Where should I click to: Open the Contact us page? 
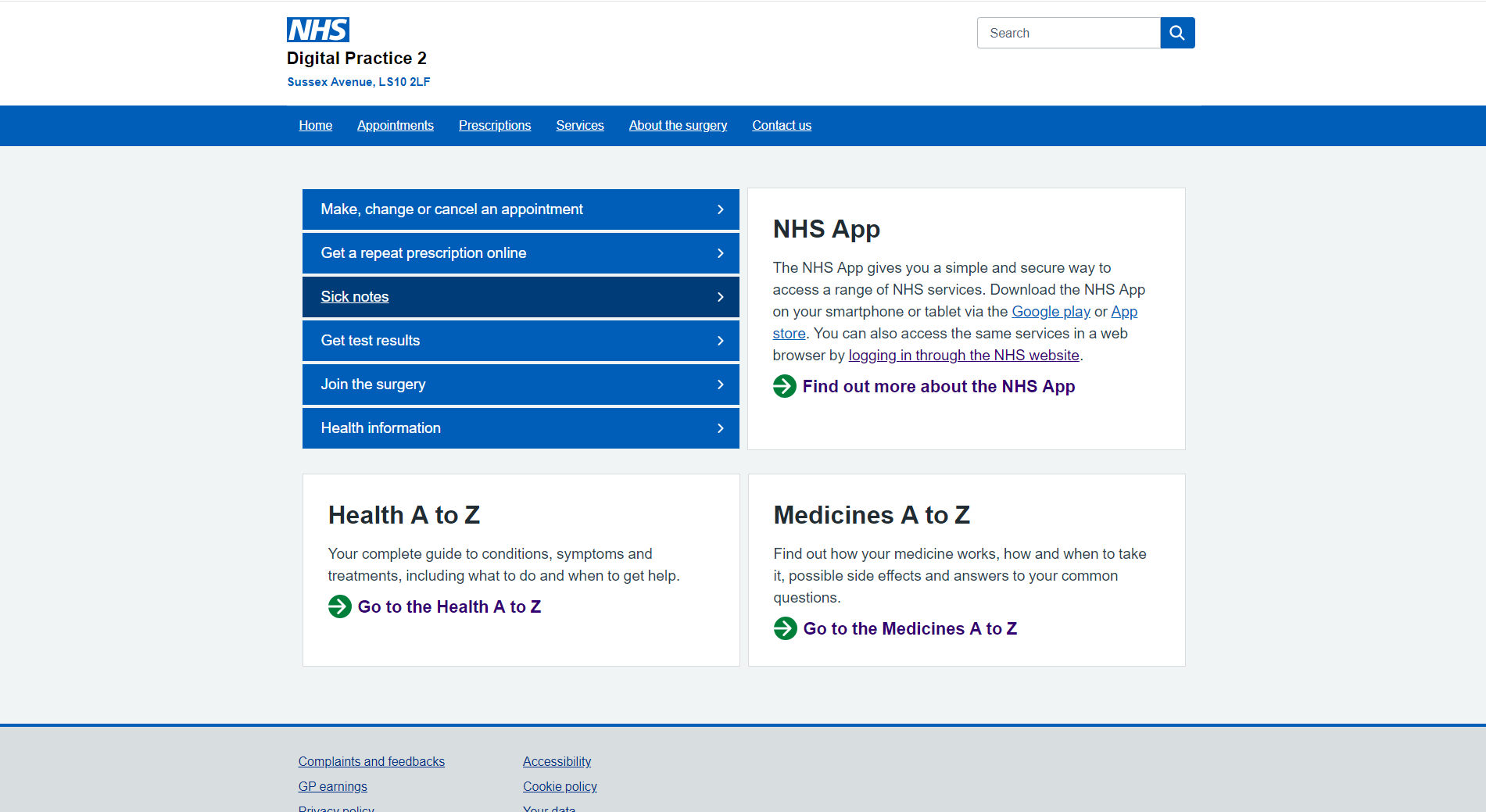pos(781,126)
